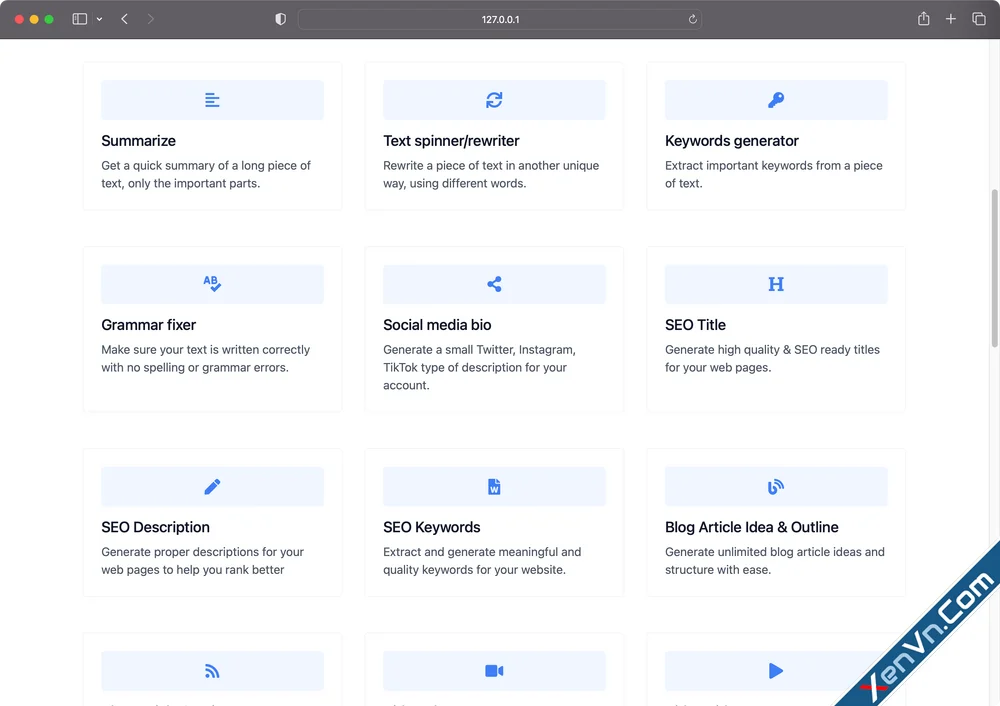Click the Social media bio share icon
The image size is (1000, 706).
[x=493, y=283]
